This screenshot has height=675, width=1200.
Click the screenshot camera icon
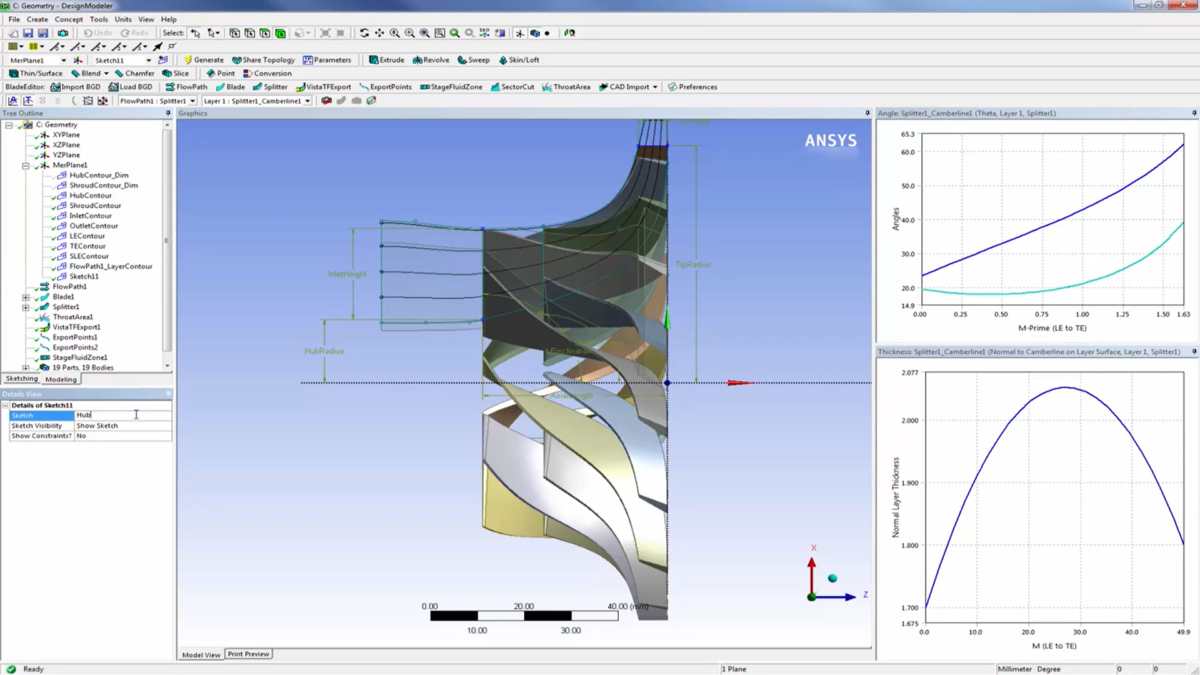click(x=62, y=33)
